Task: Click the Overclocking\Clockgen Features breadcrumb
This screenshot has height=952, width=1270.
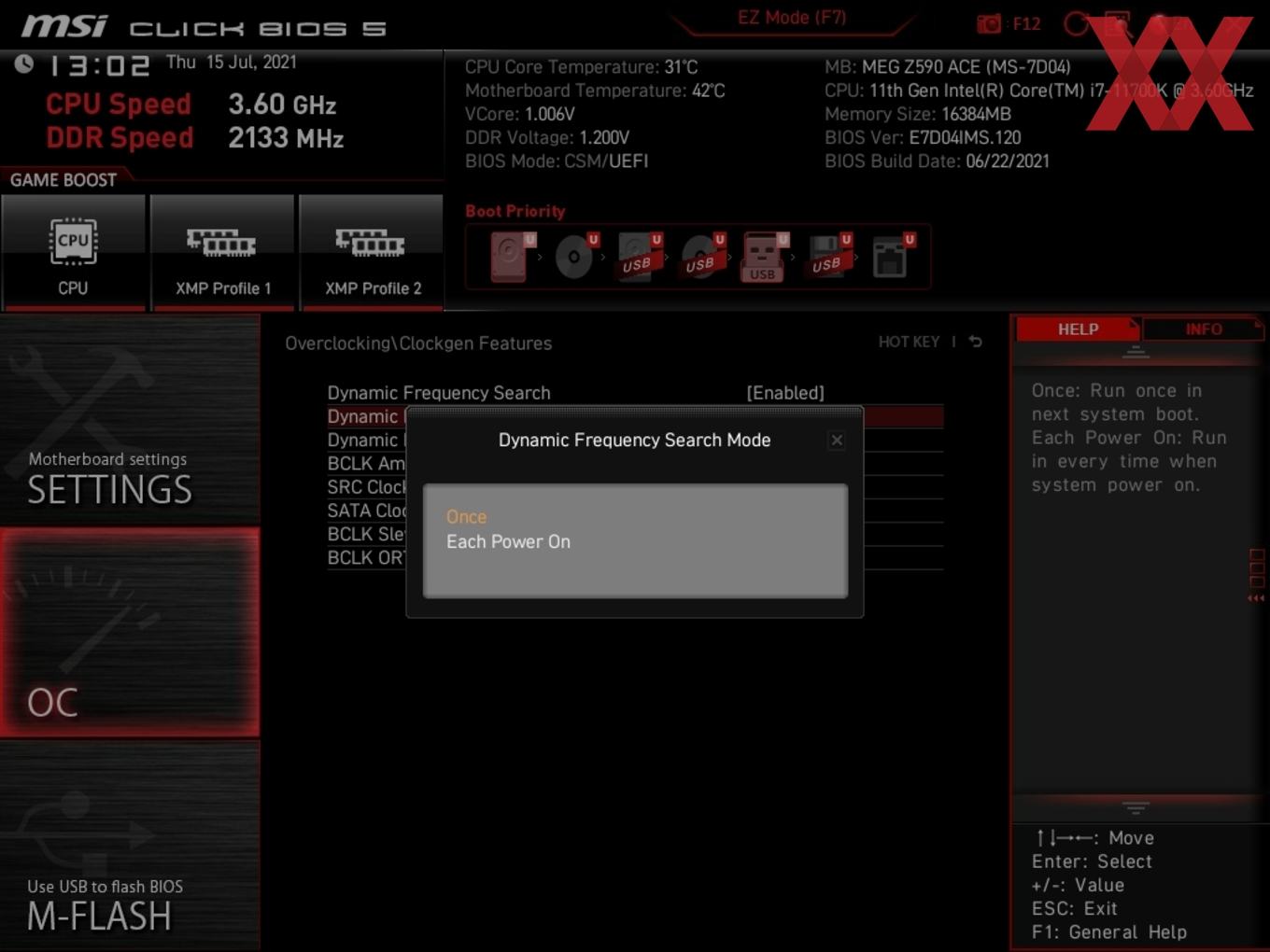Action: pos(418,343)
